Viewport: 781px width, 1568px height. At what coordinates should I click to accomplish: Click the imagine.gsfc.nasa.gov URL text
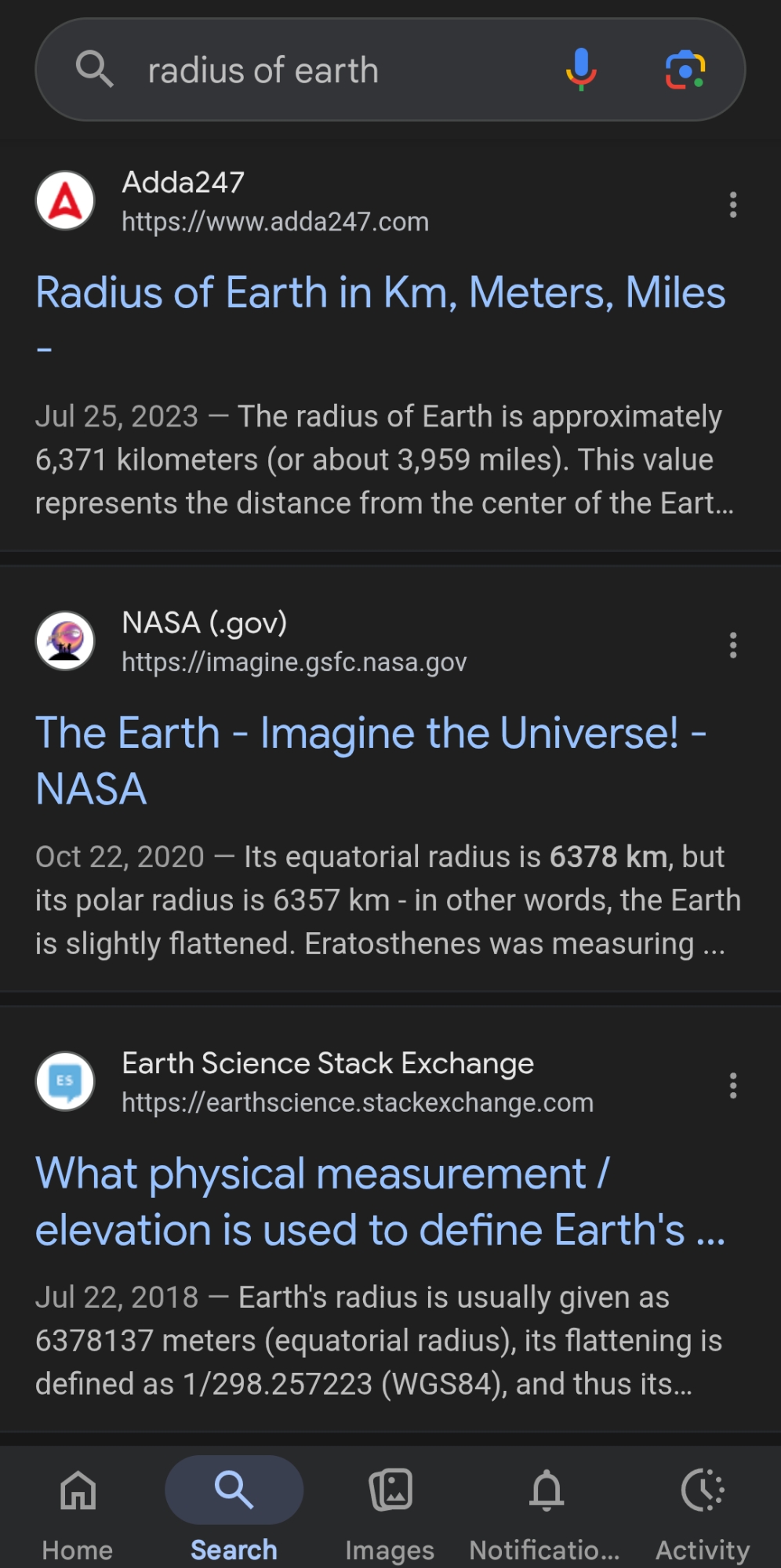pos(294,662)
